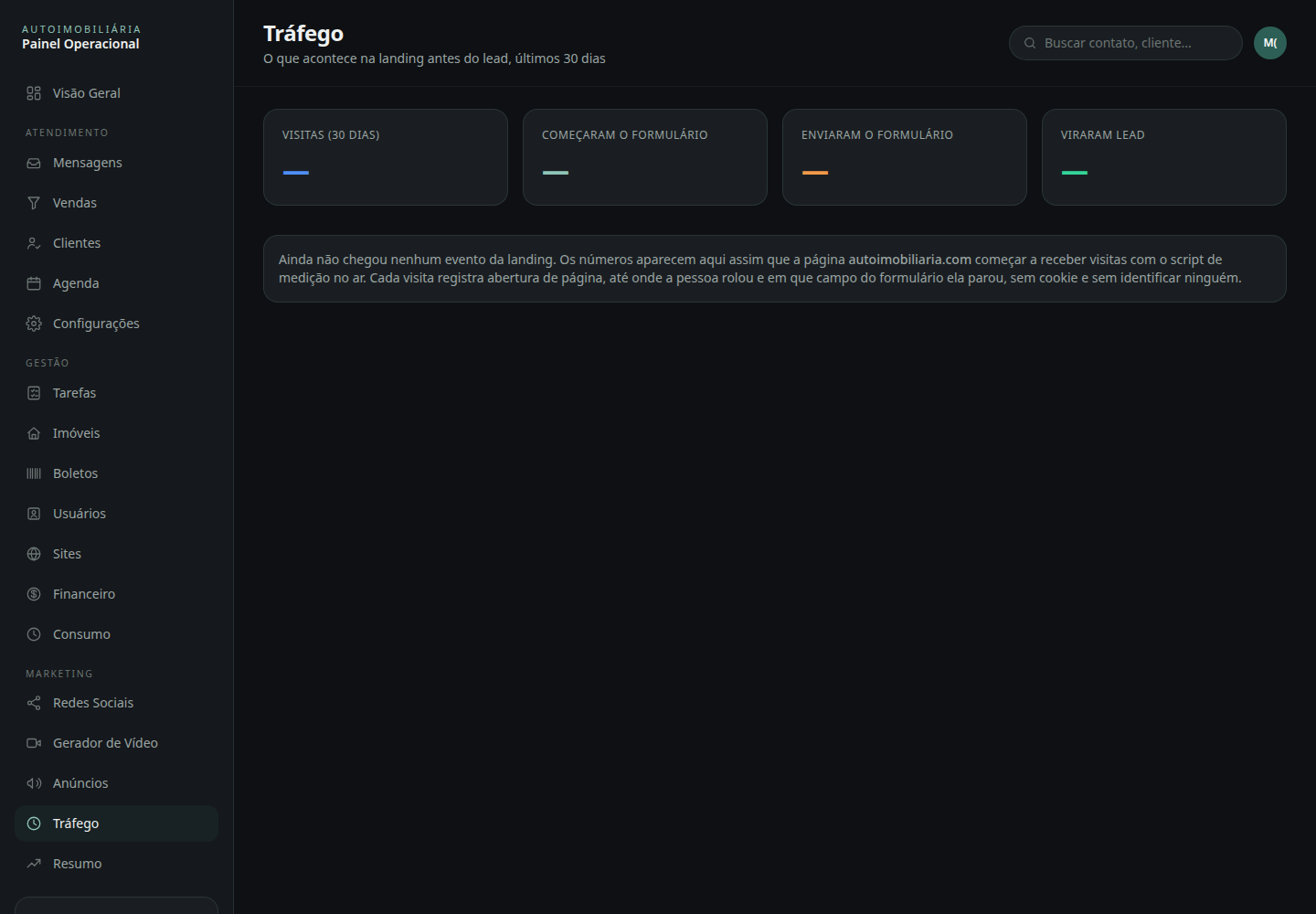Click the Imóveis house icon

(34, 433)
